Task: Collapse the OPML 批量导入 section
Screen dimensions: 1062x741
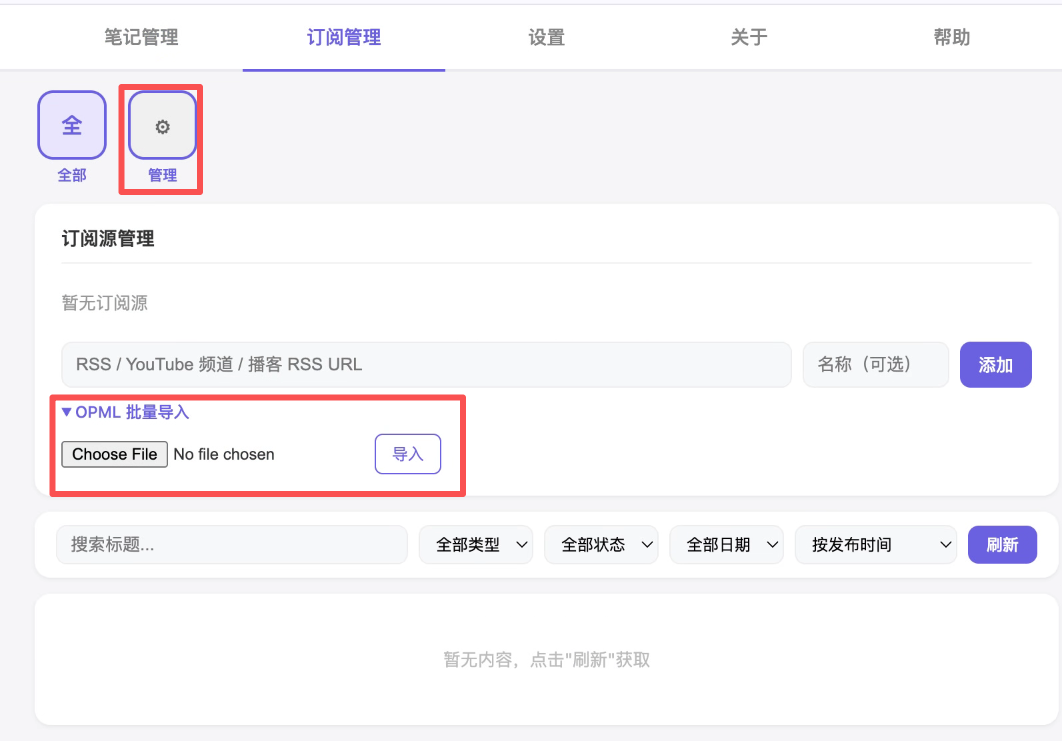Action: click(x=125, y=412)
